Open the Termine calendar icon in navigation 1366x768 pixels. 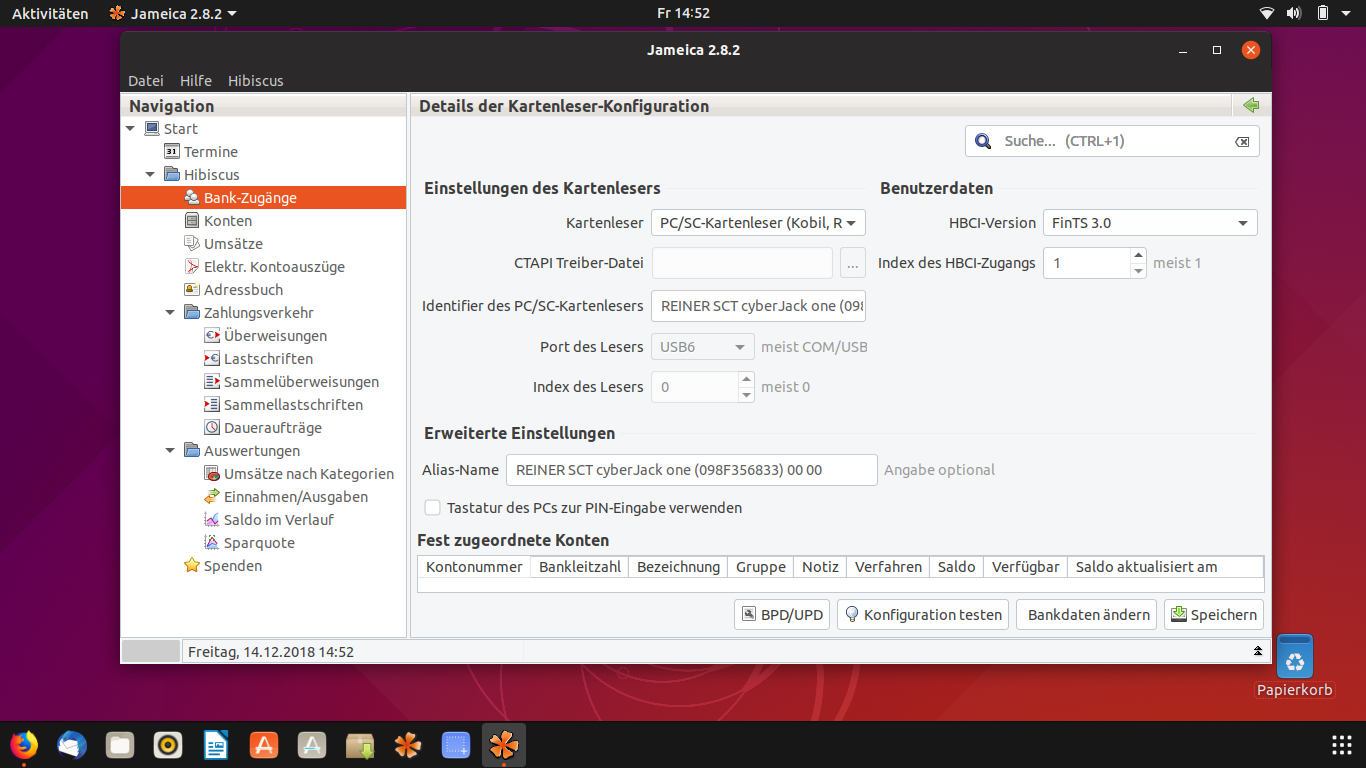pos(172,152)
